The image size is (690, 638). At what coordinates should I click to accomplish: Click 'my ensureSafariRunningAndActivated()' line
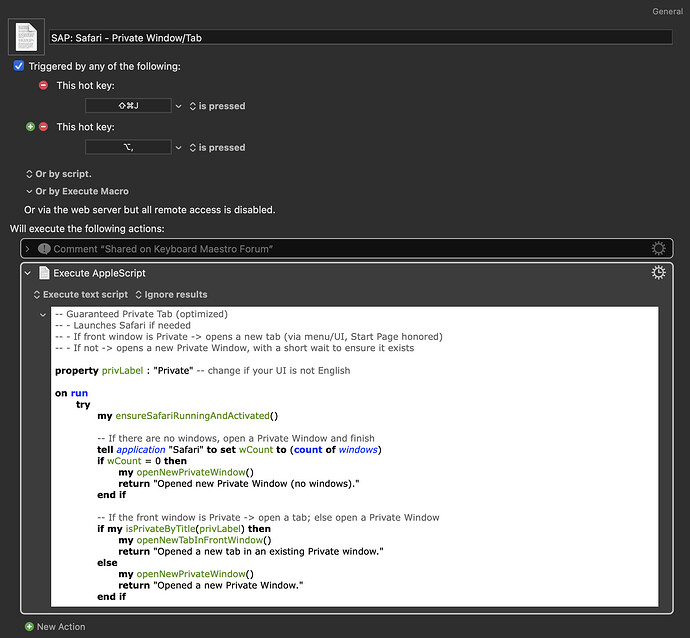[x=187, y=416]
